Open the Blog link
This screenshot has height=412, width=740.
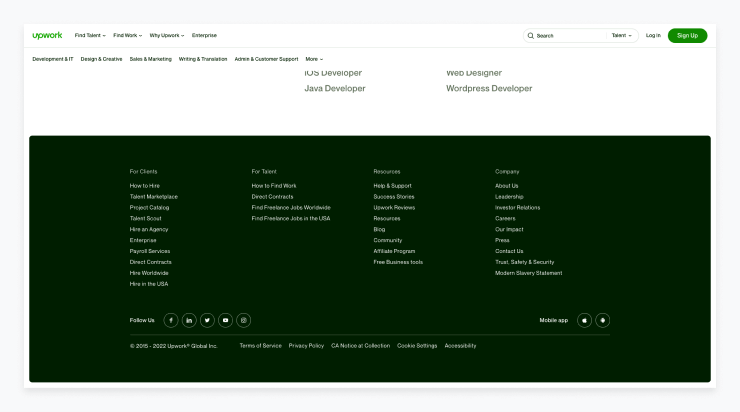[x=379, y=229]
